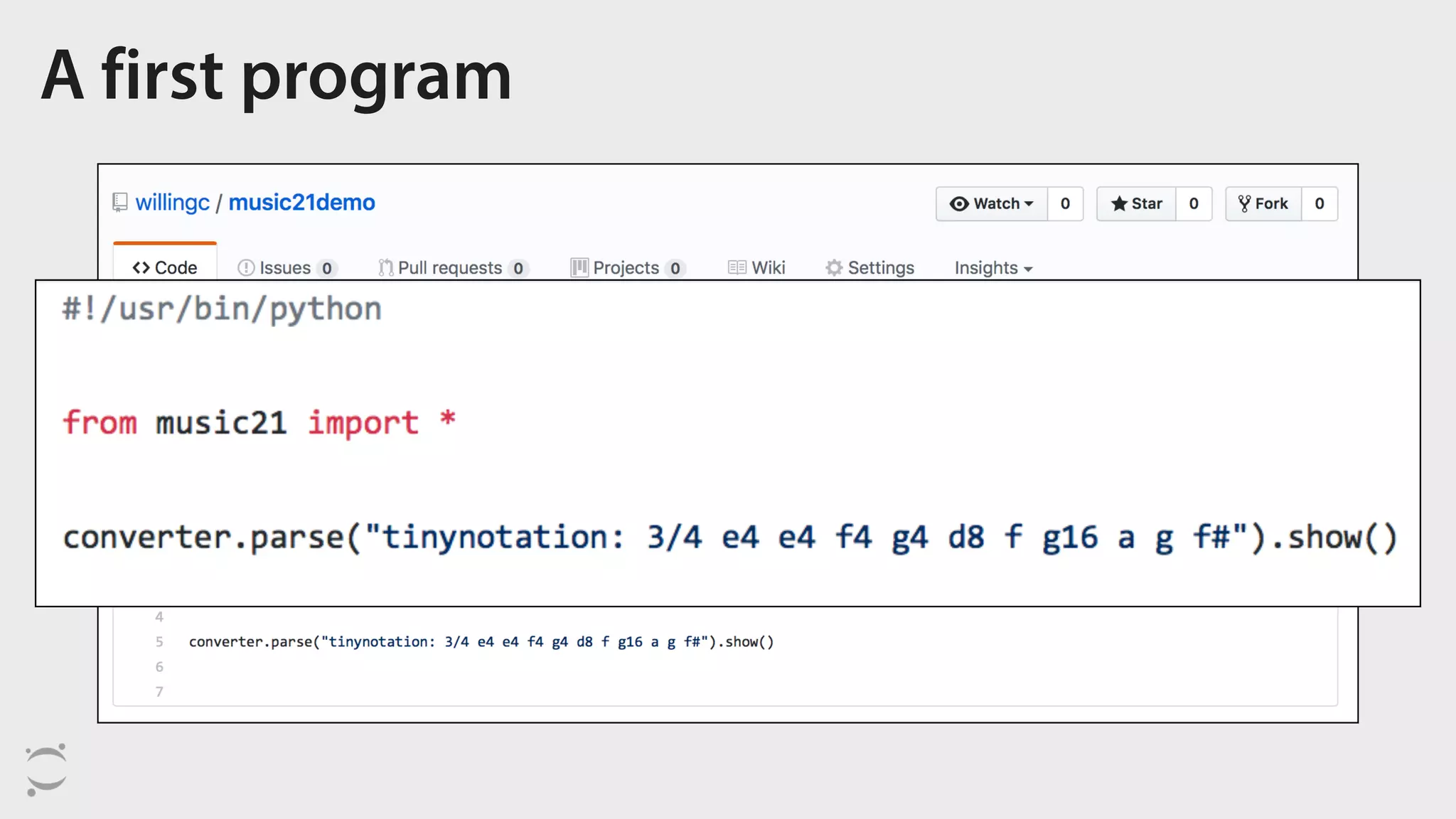Click the Settings gear icon
Image resolution: width=1456 pixels, height=819 pixels.
tap(834, 268)
